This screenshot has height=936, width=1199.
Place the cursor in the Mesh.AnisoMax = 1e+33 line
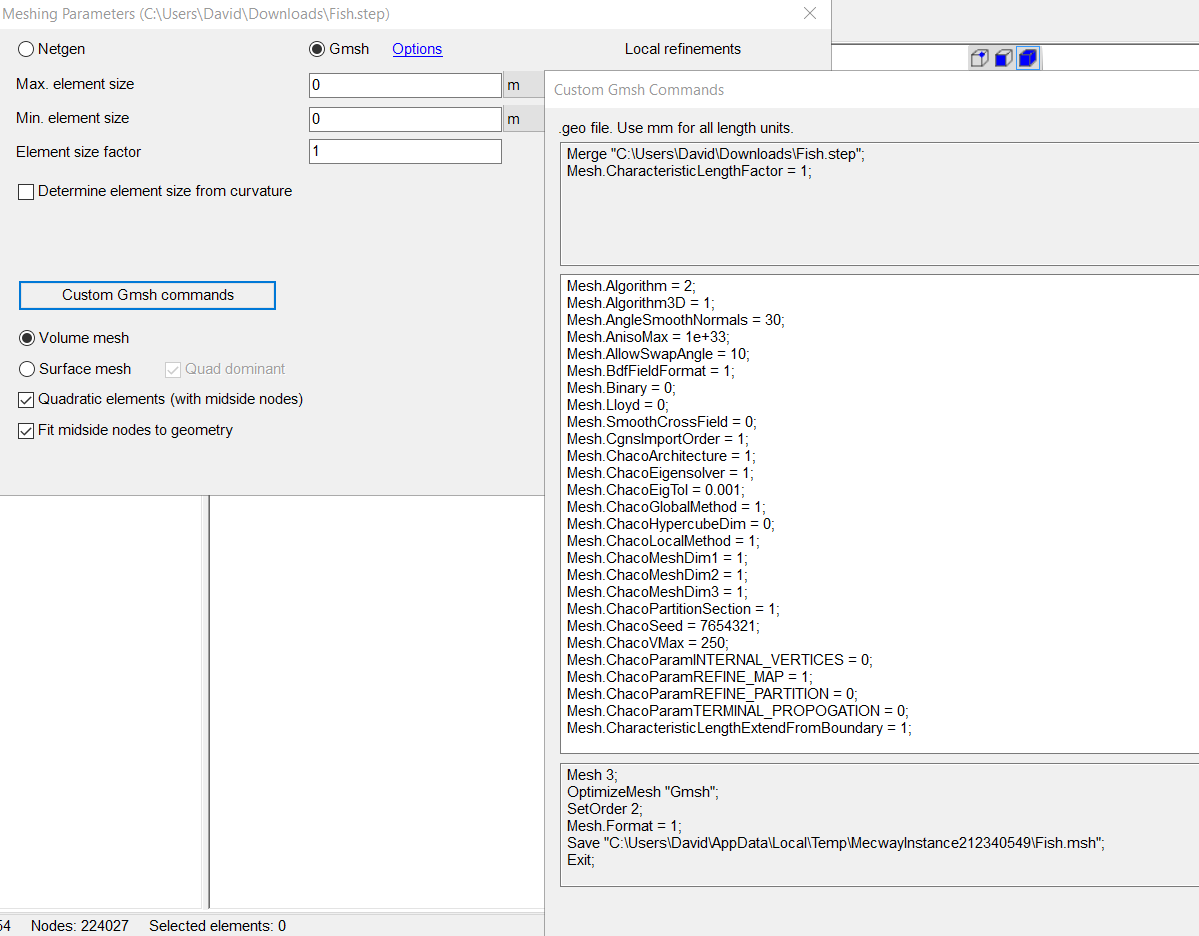tap(648, 337)
